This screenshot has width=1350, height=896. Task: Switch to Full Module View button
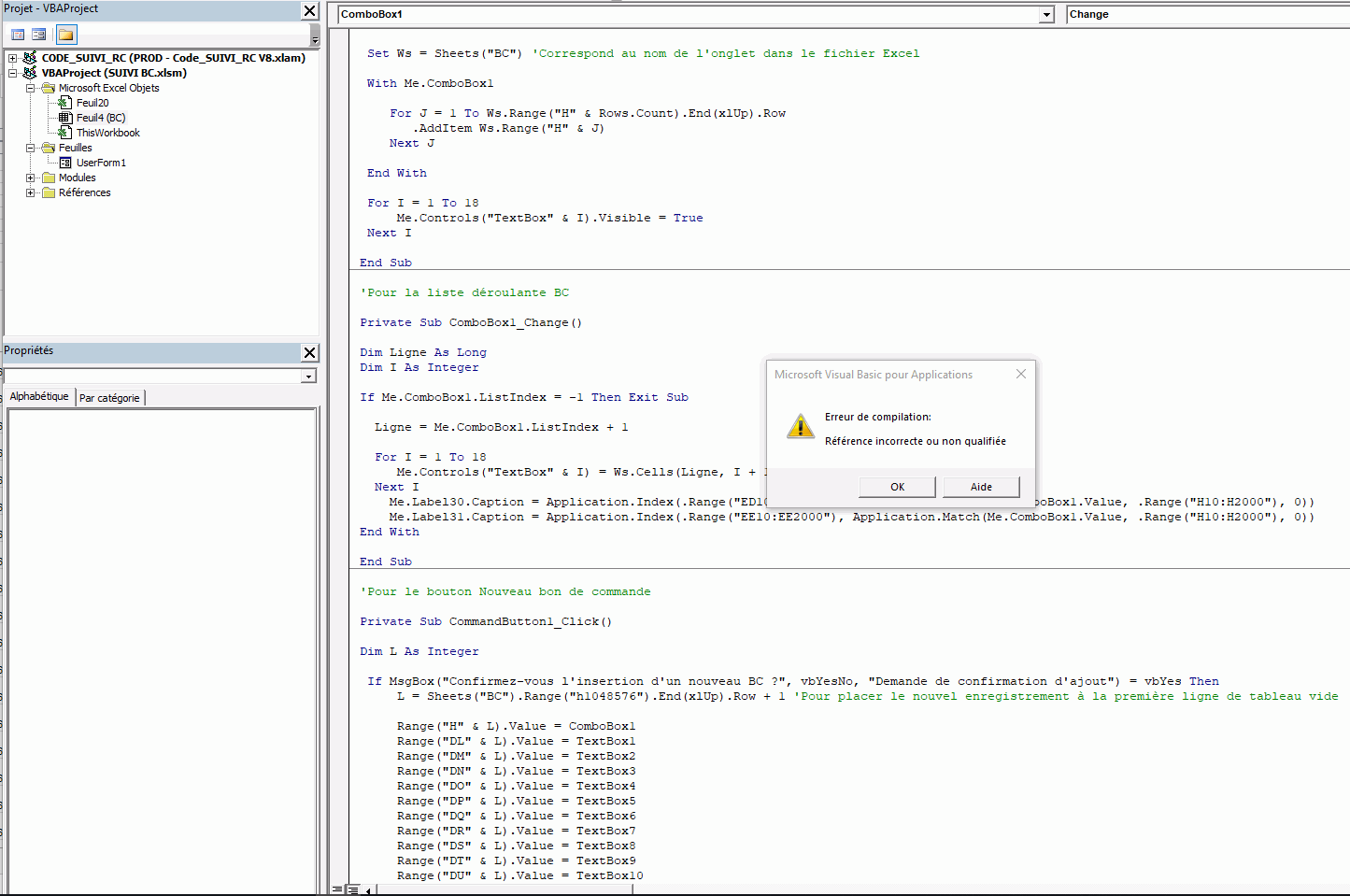pos(352,889)
